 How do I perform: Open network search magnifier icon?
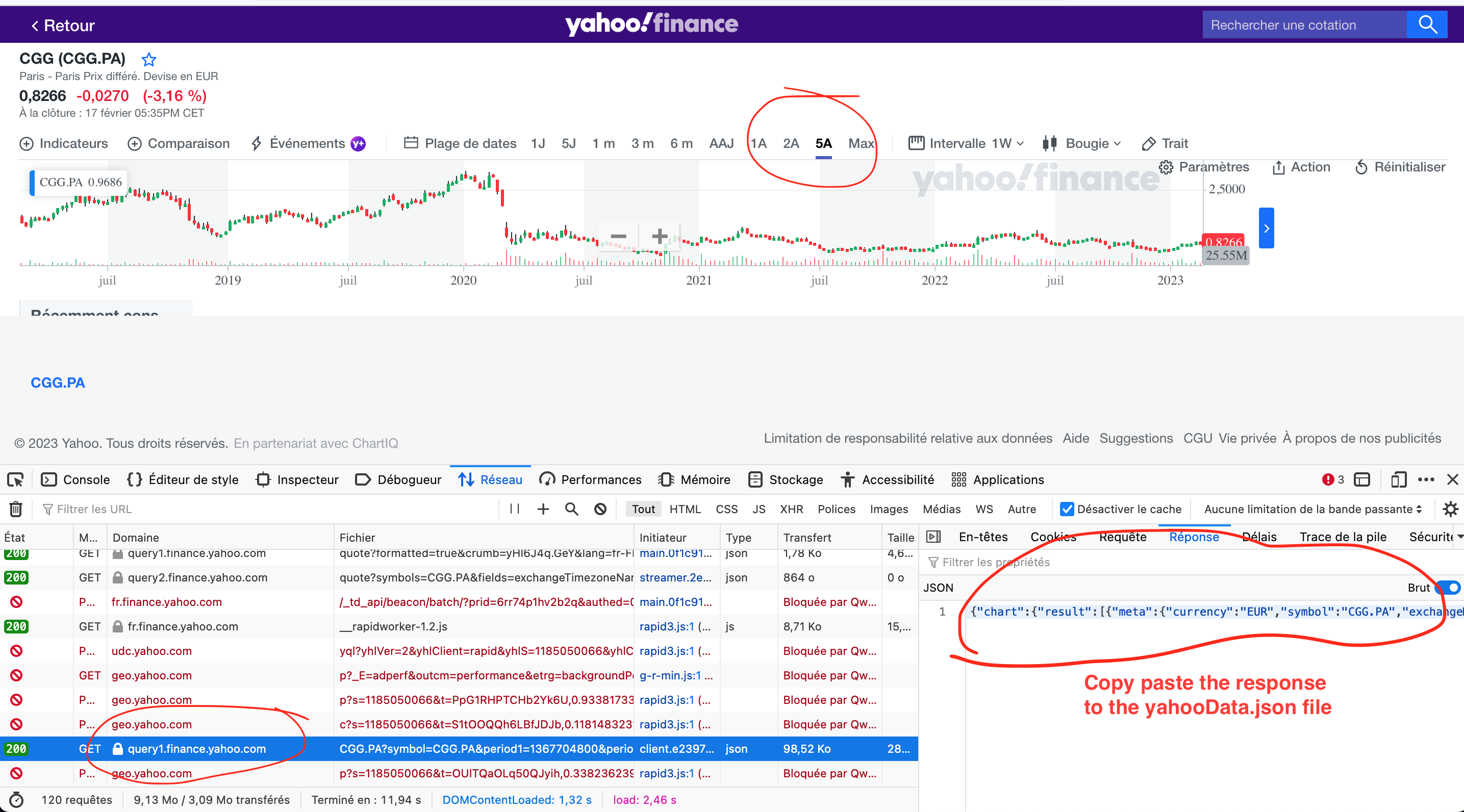pos(571,509)
